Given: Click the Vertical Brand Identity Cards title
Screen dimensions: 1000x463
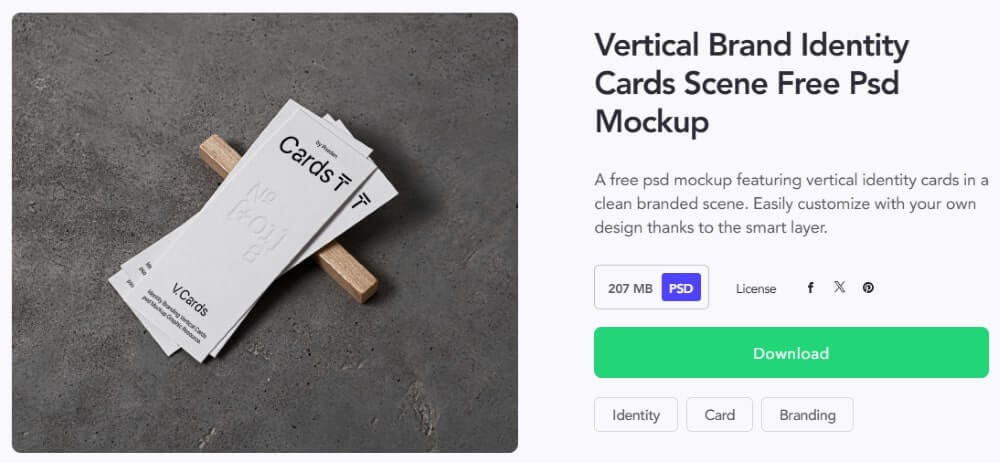Looking at the screenshot, I should [751, 83].
